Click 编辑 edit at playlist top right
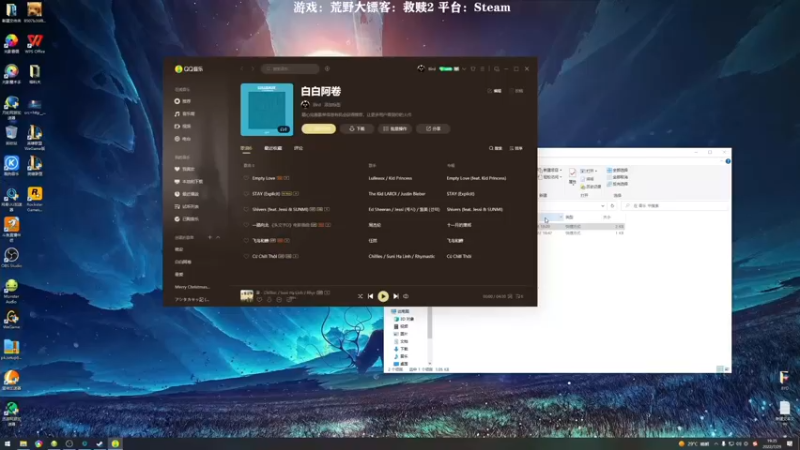 pyautogui.click(x=494, y=91)
